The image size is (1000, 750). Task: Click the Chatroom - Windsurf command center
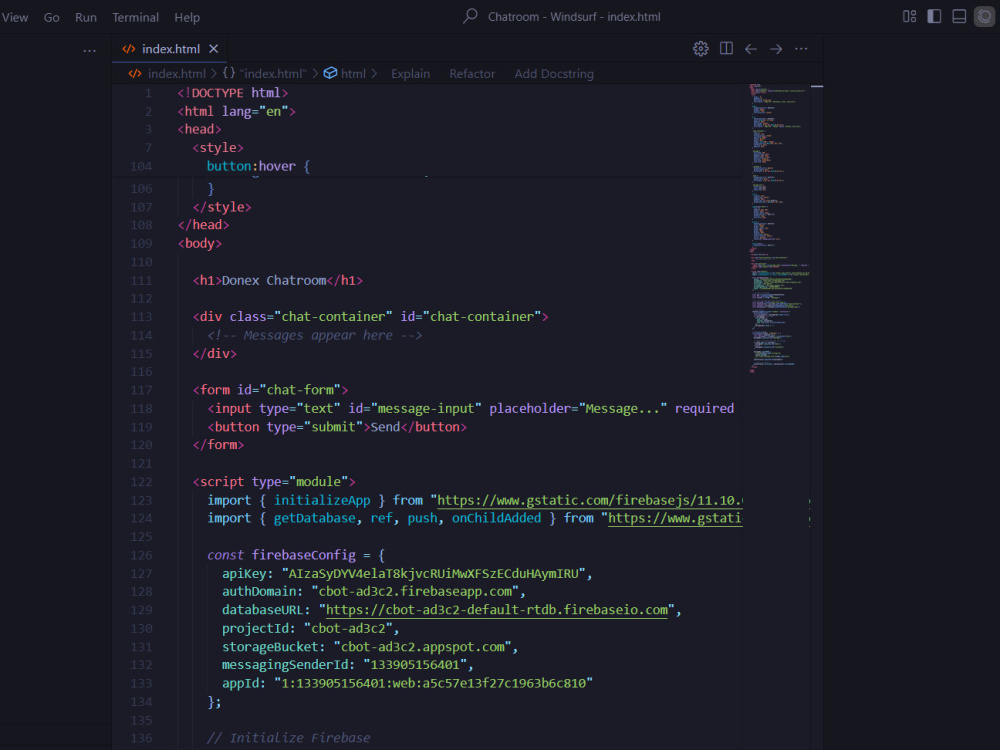[x=574, y=17]
